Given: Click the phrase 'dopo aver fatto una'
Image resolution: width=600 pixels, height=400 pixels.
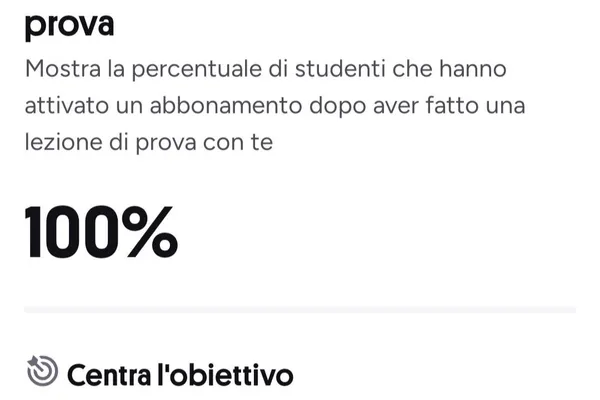Looking at the screenshot, I should 417,105.
